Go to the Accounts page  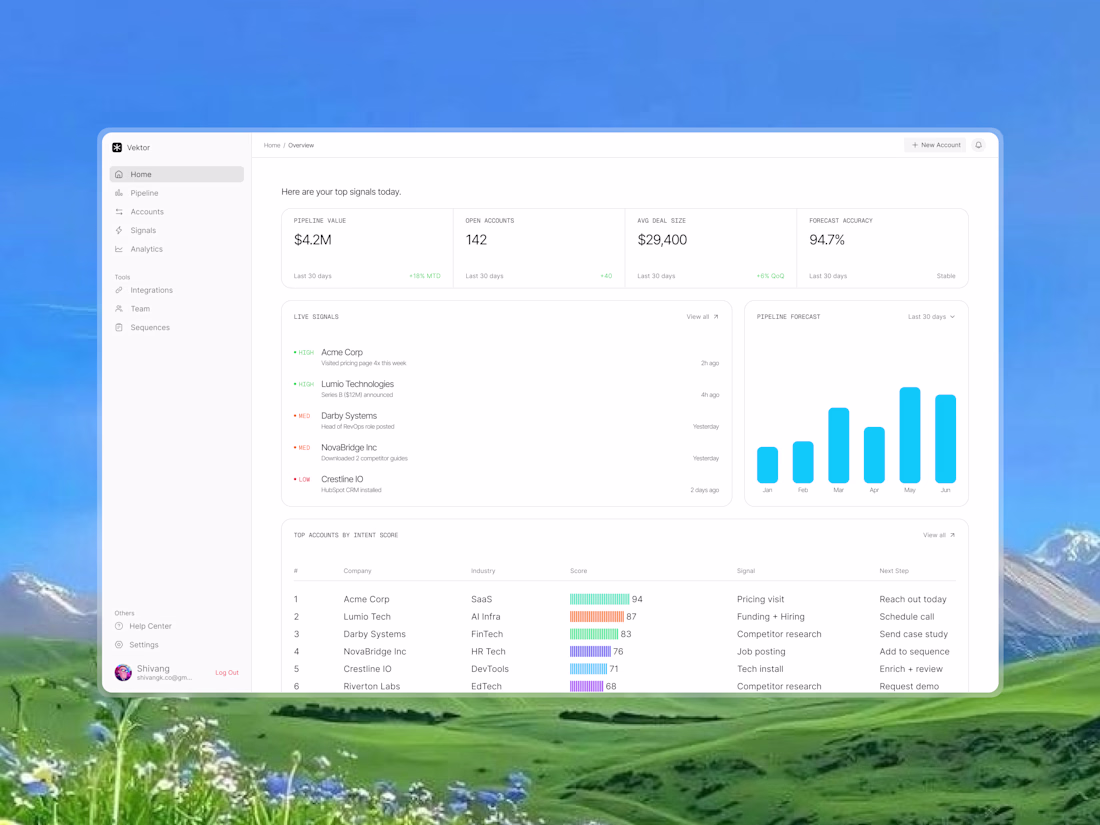177,212
